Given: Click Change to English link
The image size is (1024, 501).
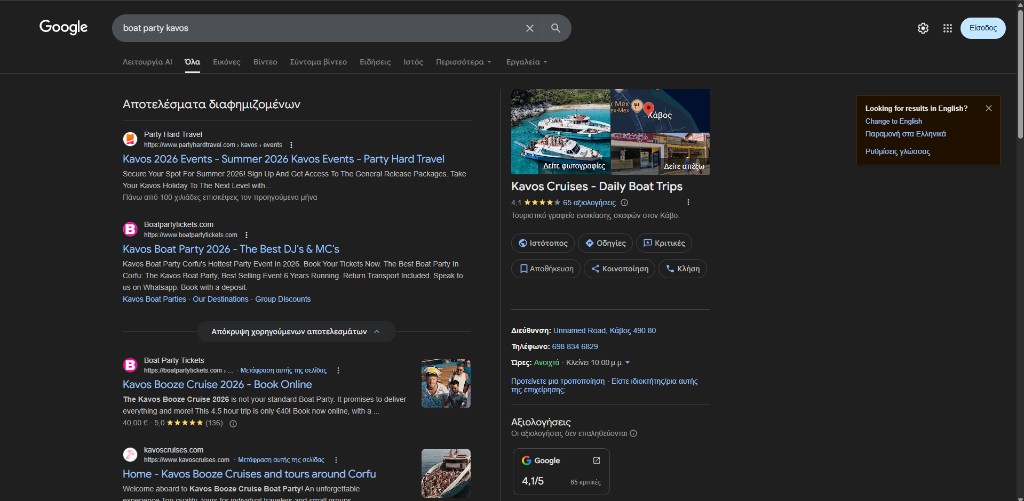Looking at the screenshot, I should tap(893, 121).
